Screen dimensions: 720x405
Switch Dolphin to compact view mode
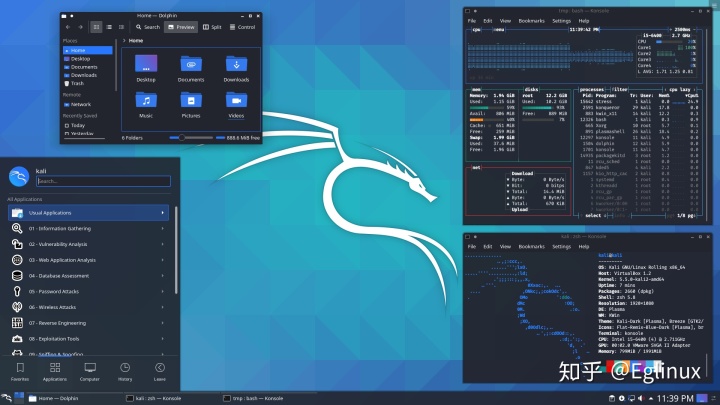pyautogui.click(x=109, y=27)
